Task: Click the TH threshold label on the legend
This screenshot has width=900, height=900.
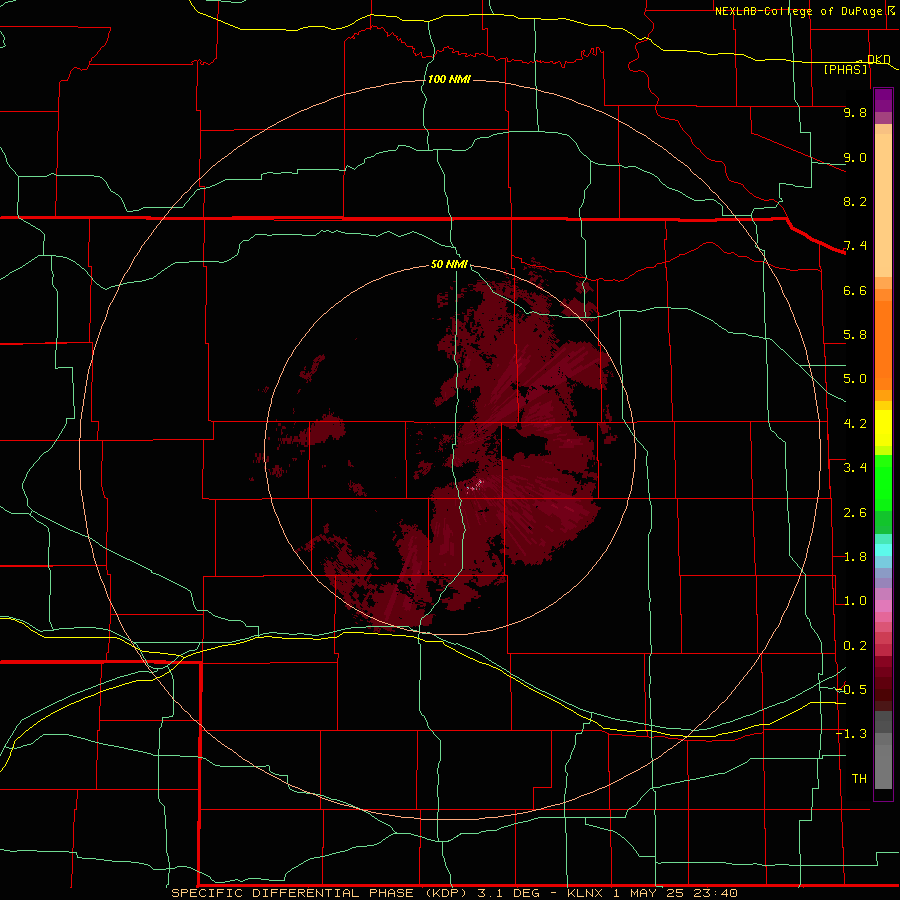Action: tap(859, 779)
